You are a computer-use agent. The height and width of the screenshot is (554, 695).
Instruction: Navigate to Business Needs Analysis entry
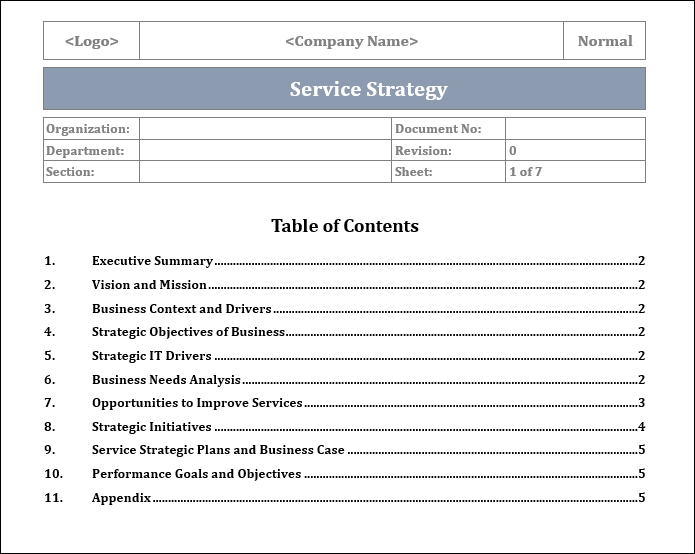pos(166,380)
